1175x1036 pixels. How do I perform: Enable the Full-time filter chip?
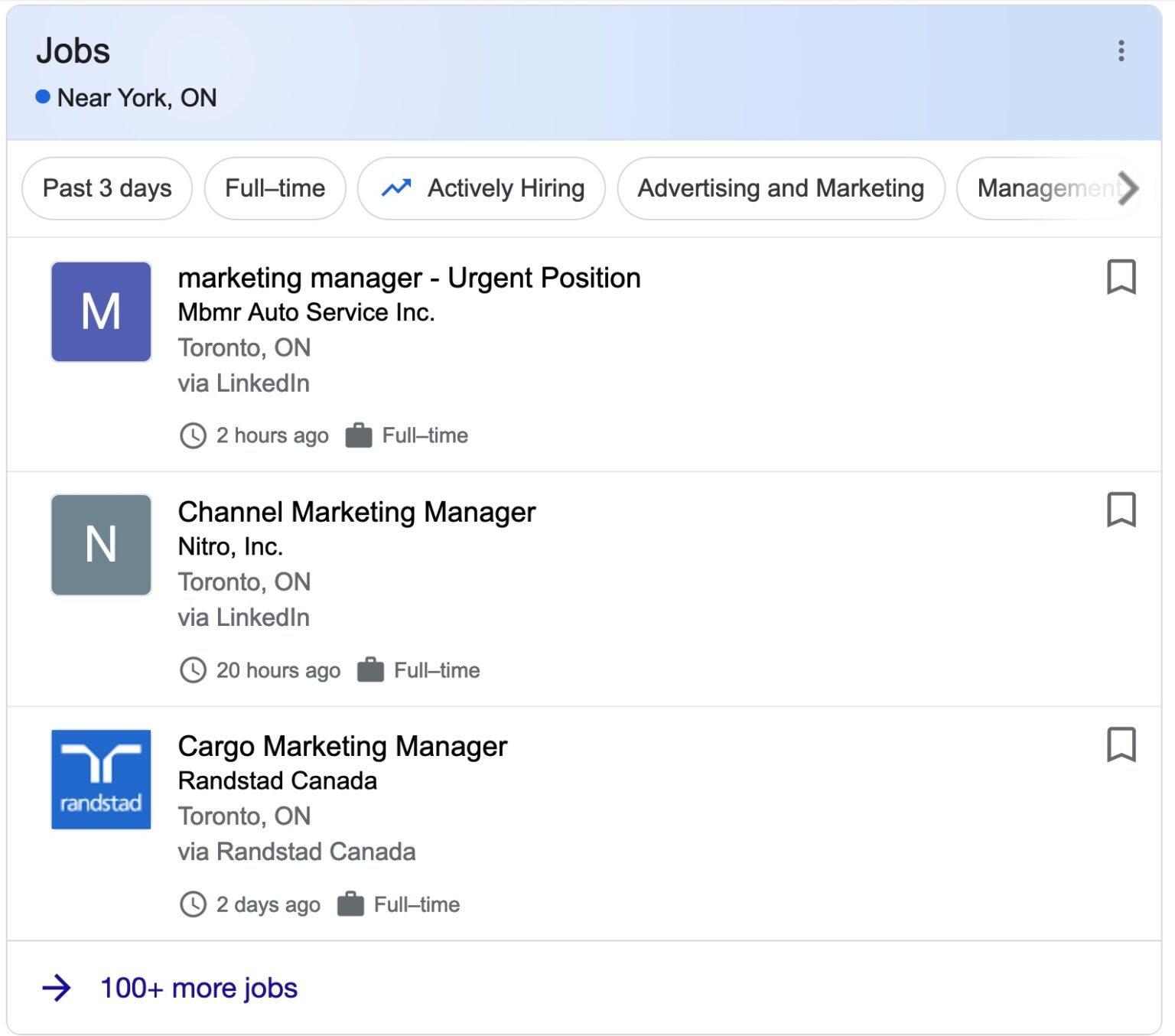275,188
